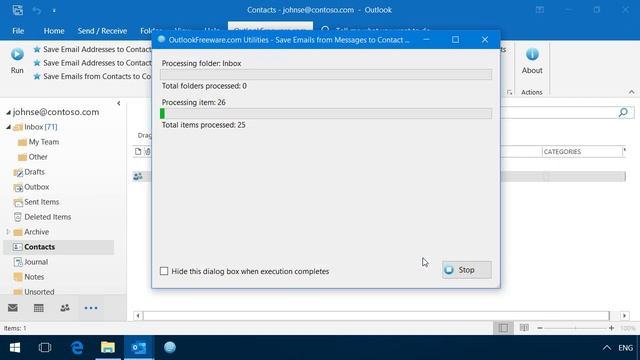Click the search magnifier icon
Screen dimensions: 640x360
623,112
